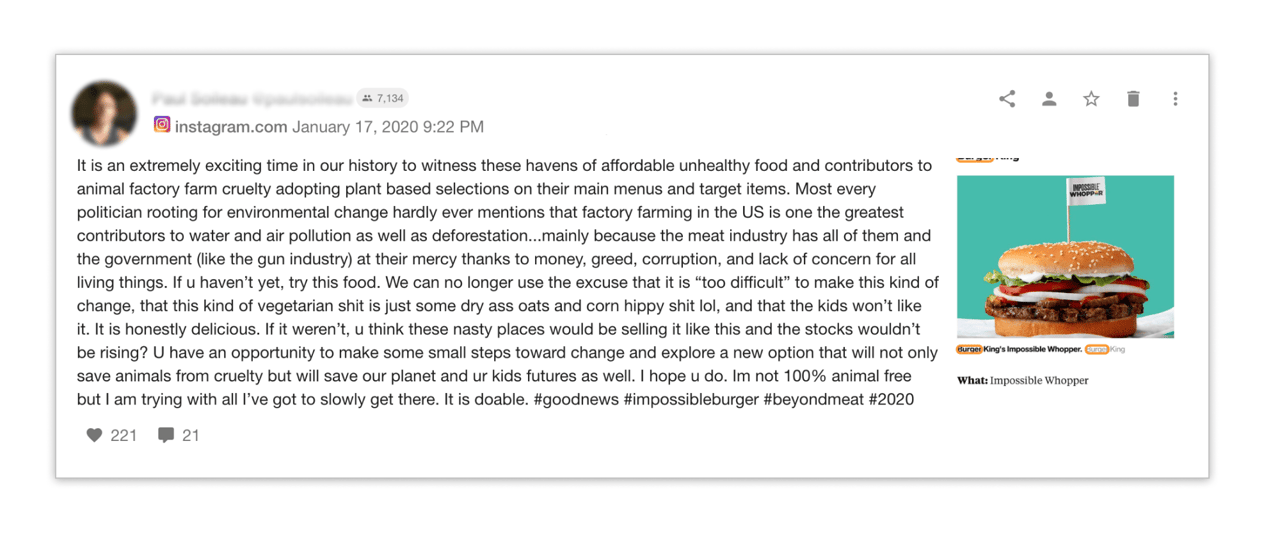The image size is (1280, 544).
Task: Click the outlined "Burger" tag after "Whopper."
Action: click(1096, 350)
